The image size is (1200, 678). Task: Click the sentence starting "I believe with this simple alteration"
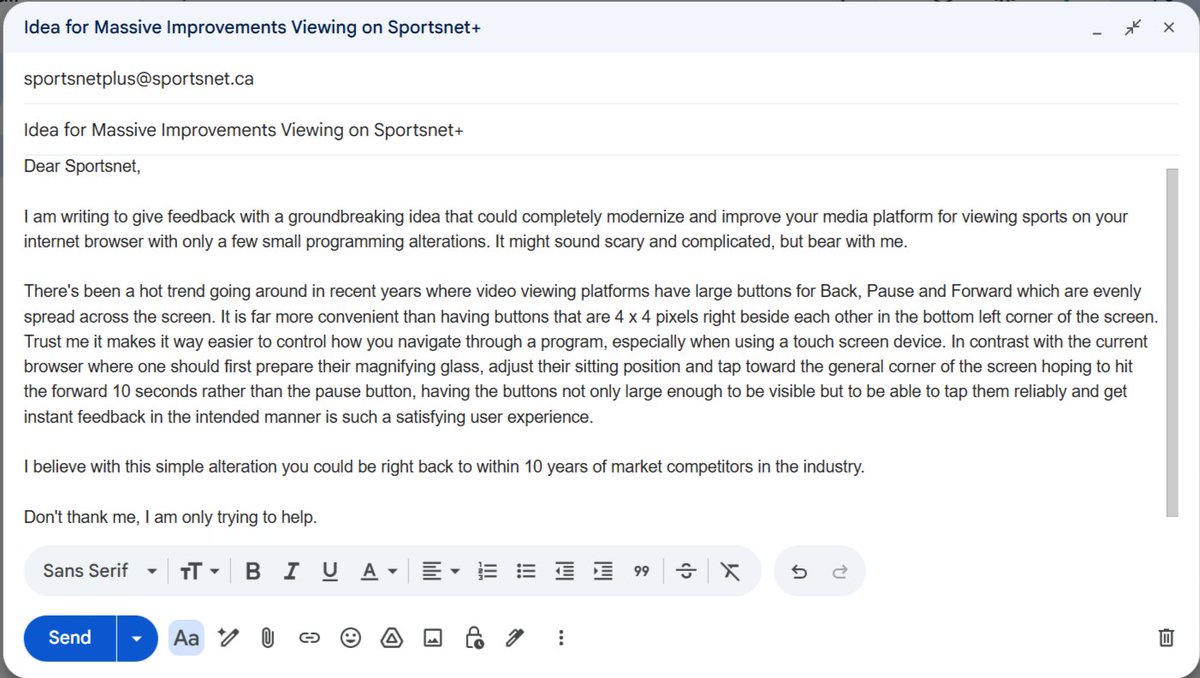(x=444, y=467)
